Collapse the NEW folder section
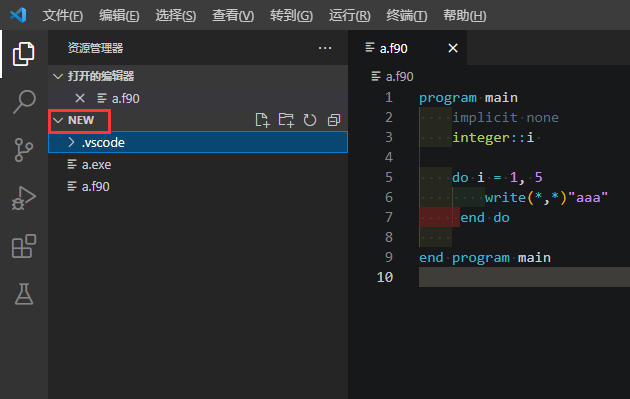Viewport: 630px width, 399px height. click(x=58, y=120)
